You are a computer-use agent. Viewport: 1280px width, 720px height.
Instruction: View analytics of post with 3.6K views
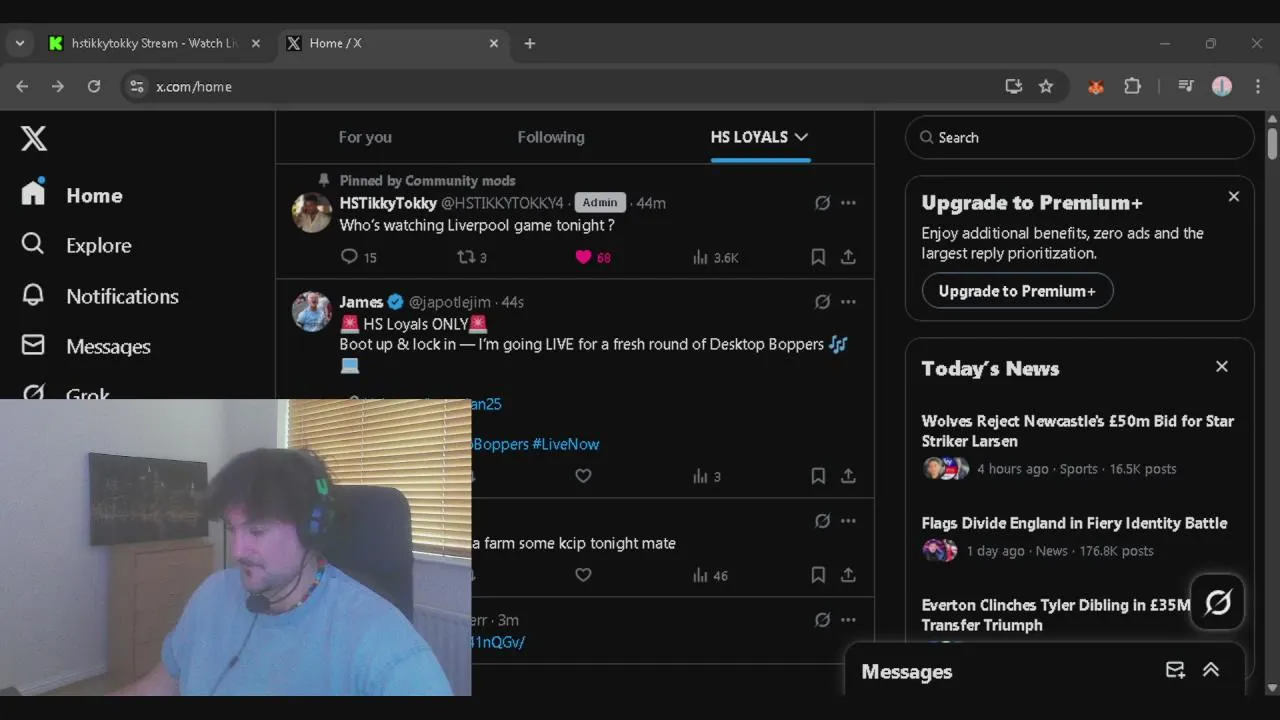(715, 257)
